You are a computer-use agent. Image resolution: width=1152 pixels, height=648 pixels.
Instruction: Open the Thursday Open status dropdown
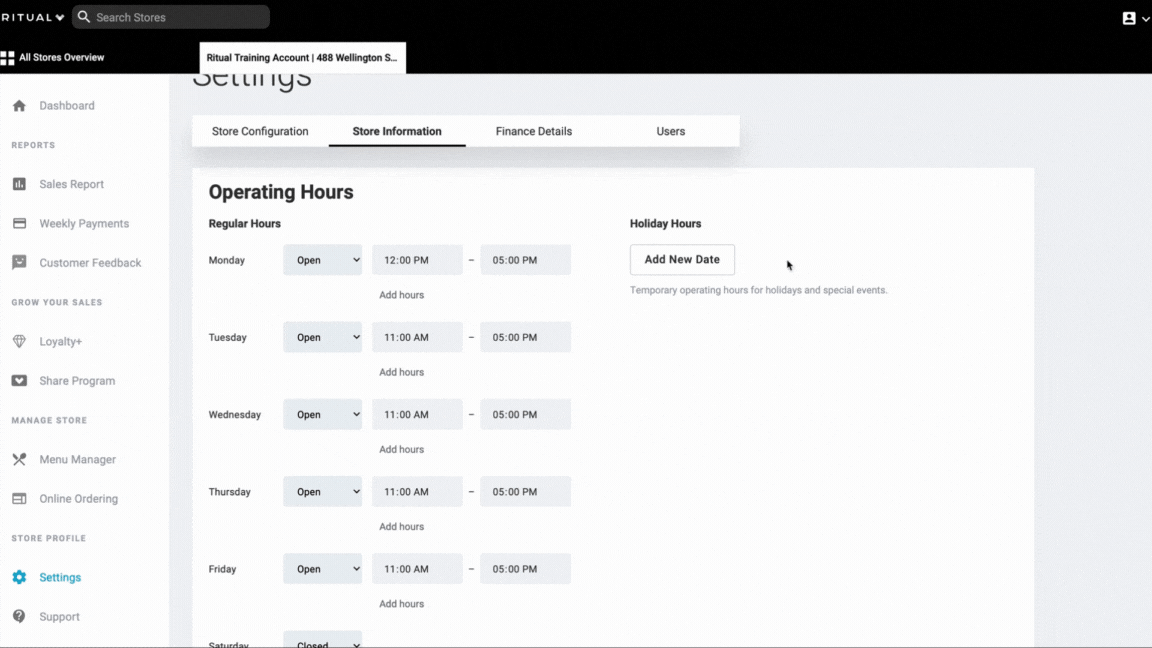click(x=323, y=492)
